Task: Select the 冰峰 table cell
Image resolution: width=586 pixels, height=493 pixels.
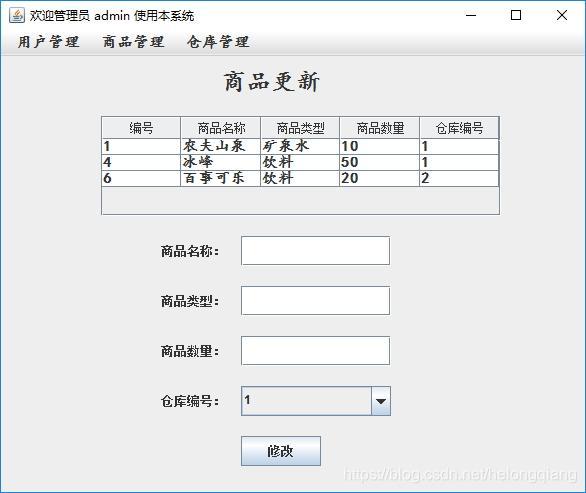Action: (x=220, y=162)
